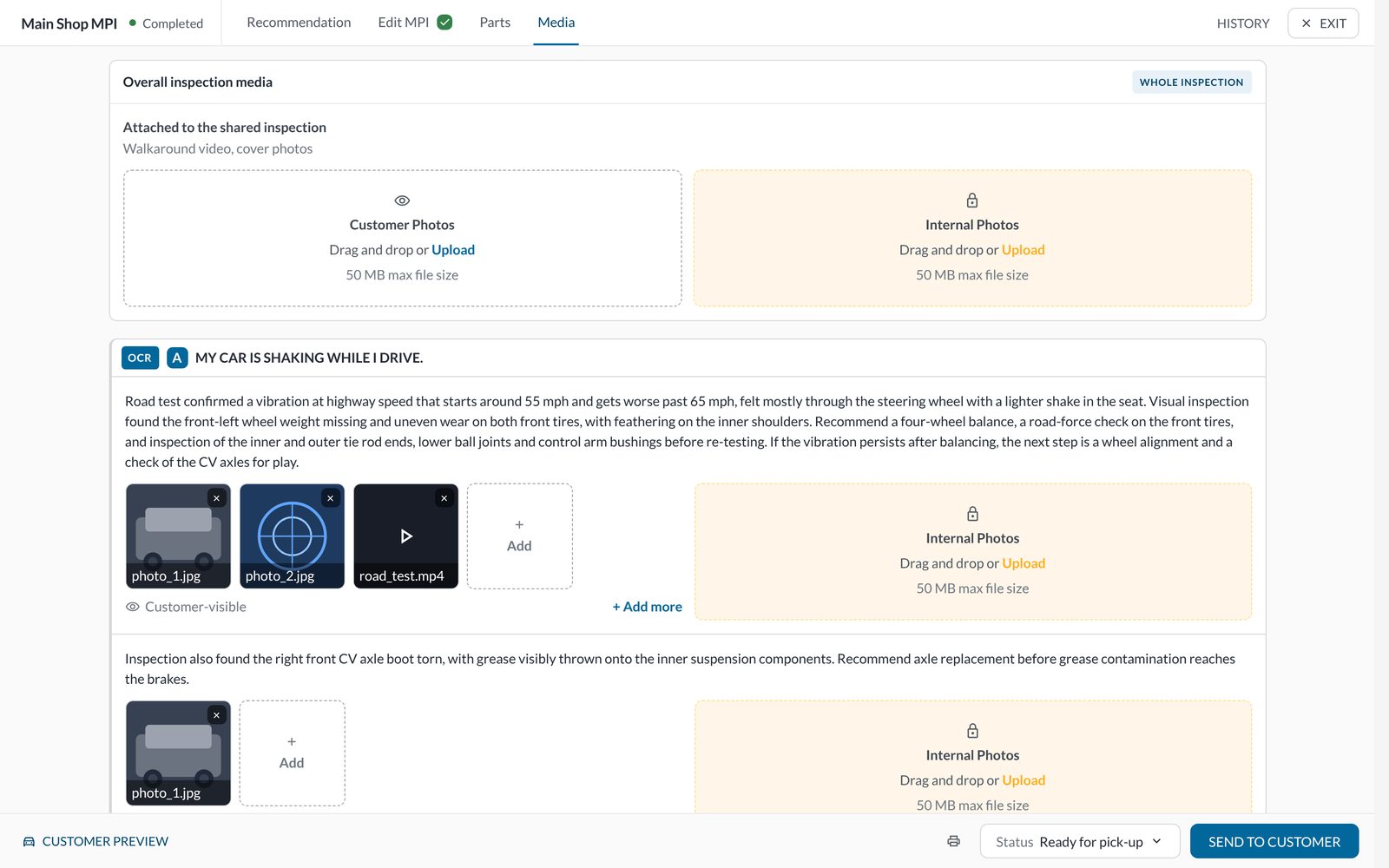1389x868 pixels.
Task: Click the green checkmark beside Edit MPI
Action: tap(444, 23)
